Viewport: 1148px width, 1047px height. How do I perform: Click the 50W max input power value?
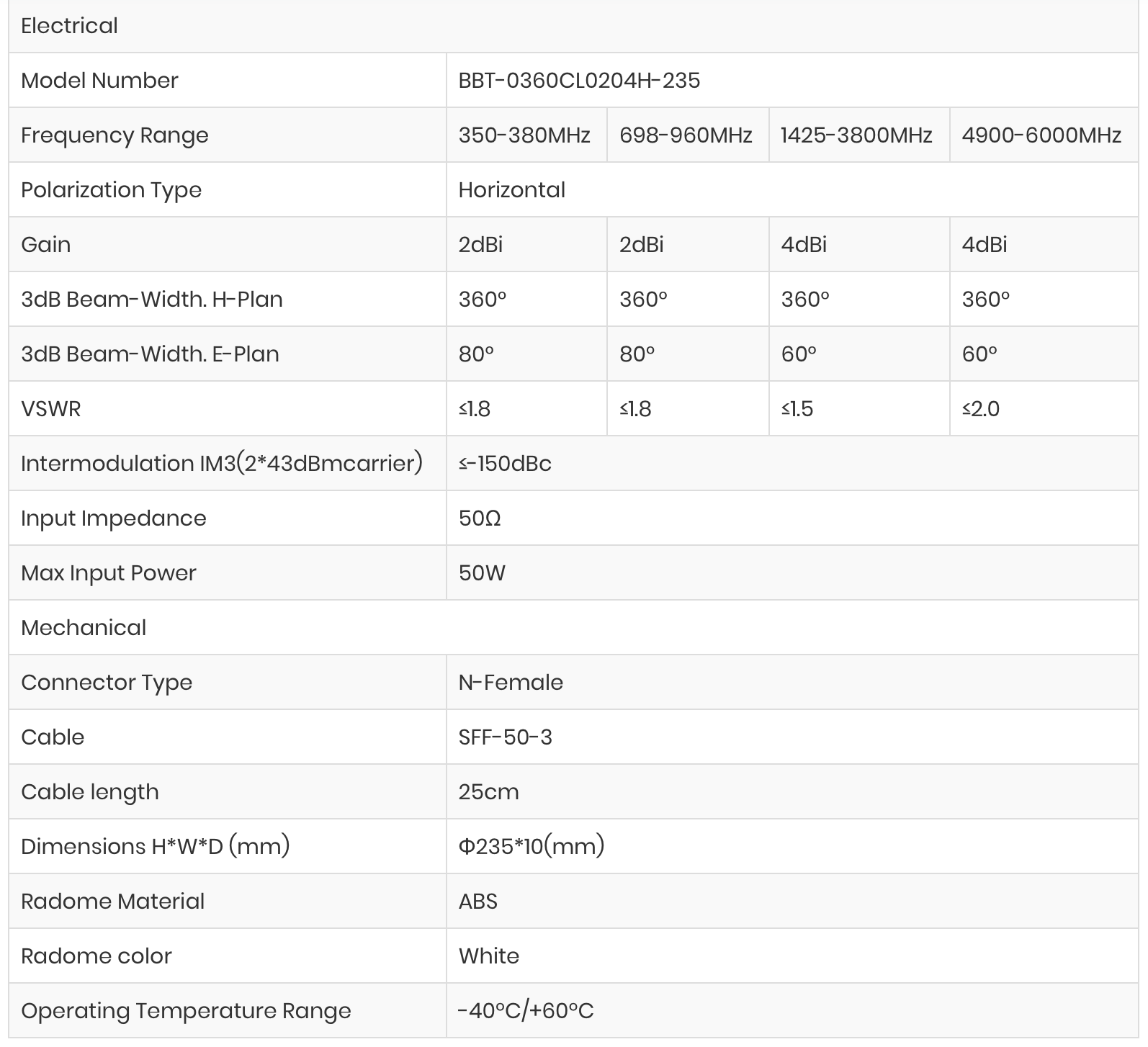482,572
